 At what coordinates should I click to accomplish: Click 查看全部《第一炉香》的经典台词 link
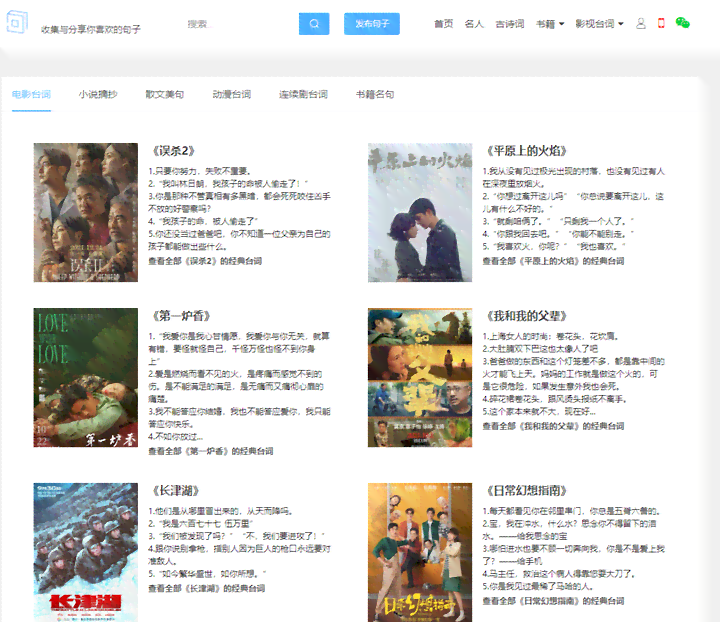click(x=211, y=451)
